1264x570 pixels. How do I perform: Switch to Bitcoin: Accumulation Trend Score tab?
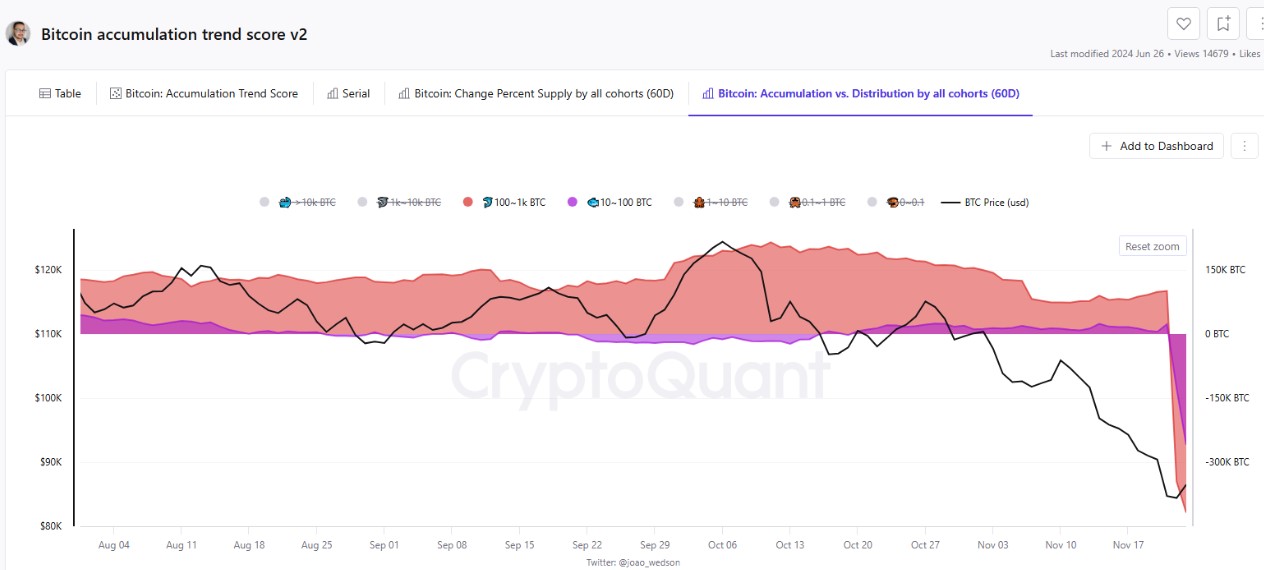point(204,94)
